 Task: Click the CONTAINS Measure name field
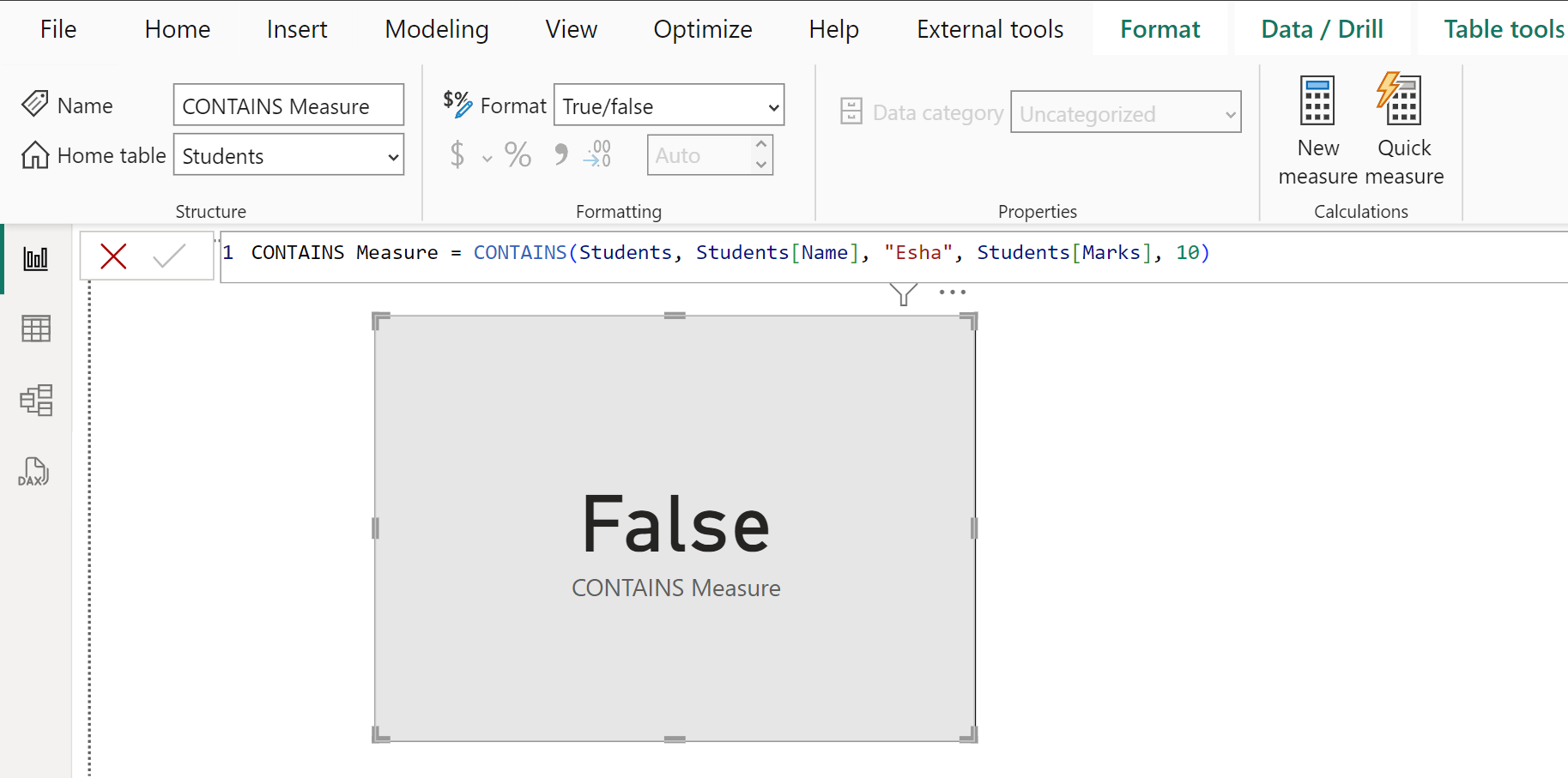click(288, 105)
